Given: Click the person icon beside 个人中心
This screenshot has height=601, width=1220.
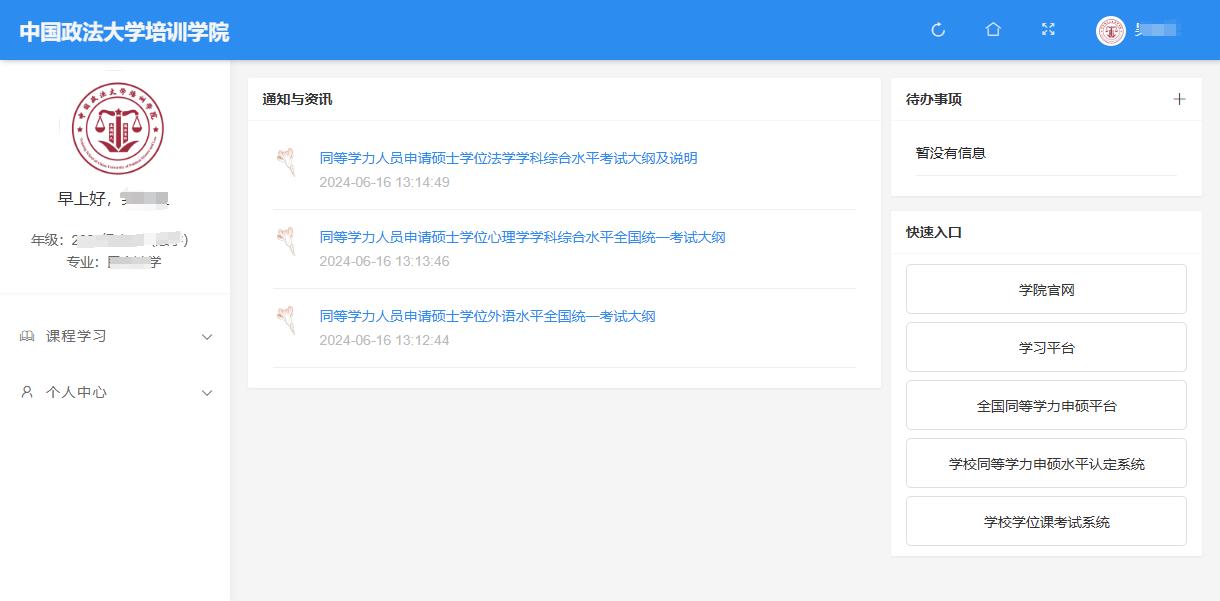Looking at the screenshot, I should 27,392.
